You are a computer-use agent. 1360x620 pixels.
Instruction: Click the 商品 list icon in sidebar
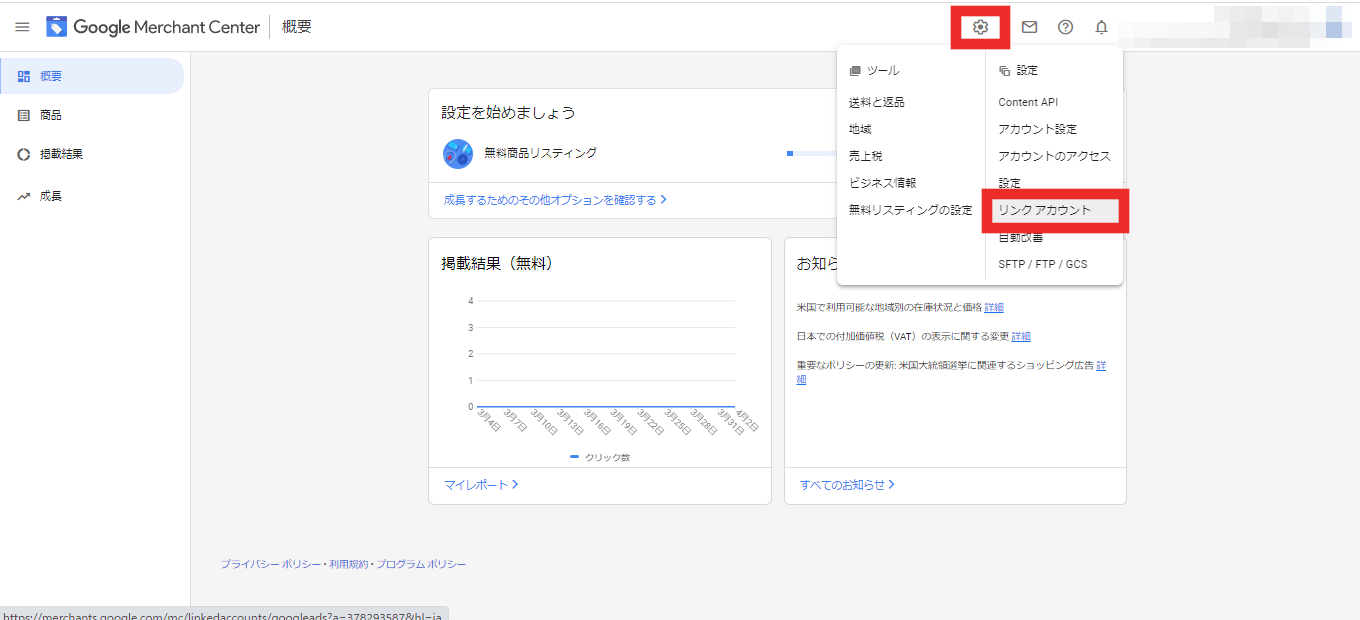(x=24, y=115)
